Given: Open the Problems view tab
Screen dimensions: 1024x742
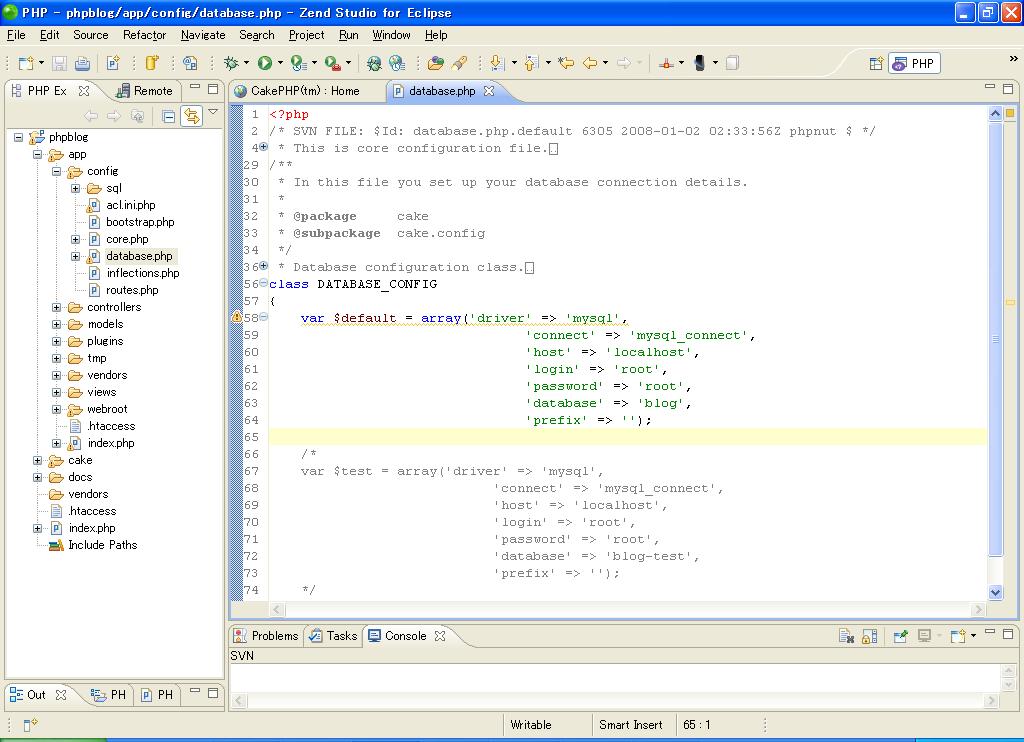Looking at the screenshot, I should click(266, 636).
